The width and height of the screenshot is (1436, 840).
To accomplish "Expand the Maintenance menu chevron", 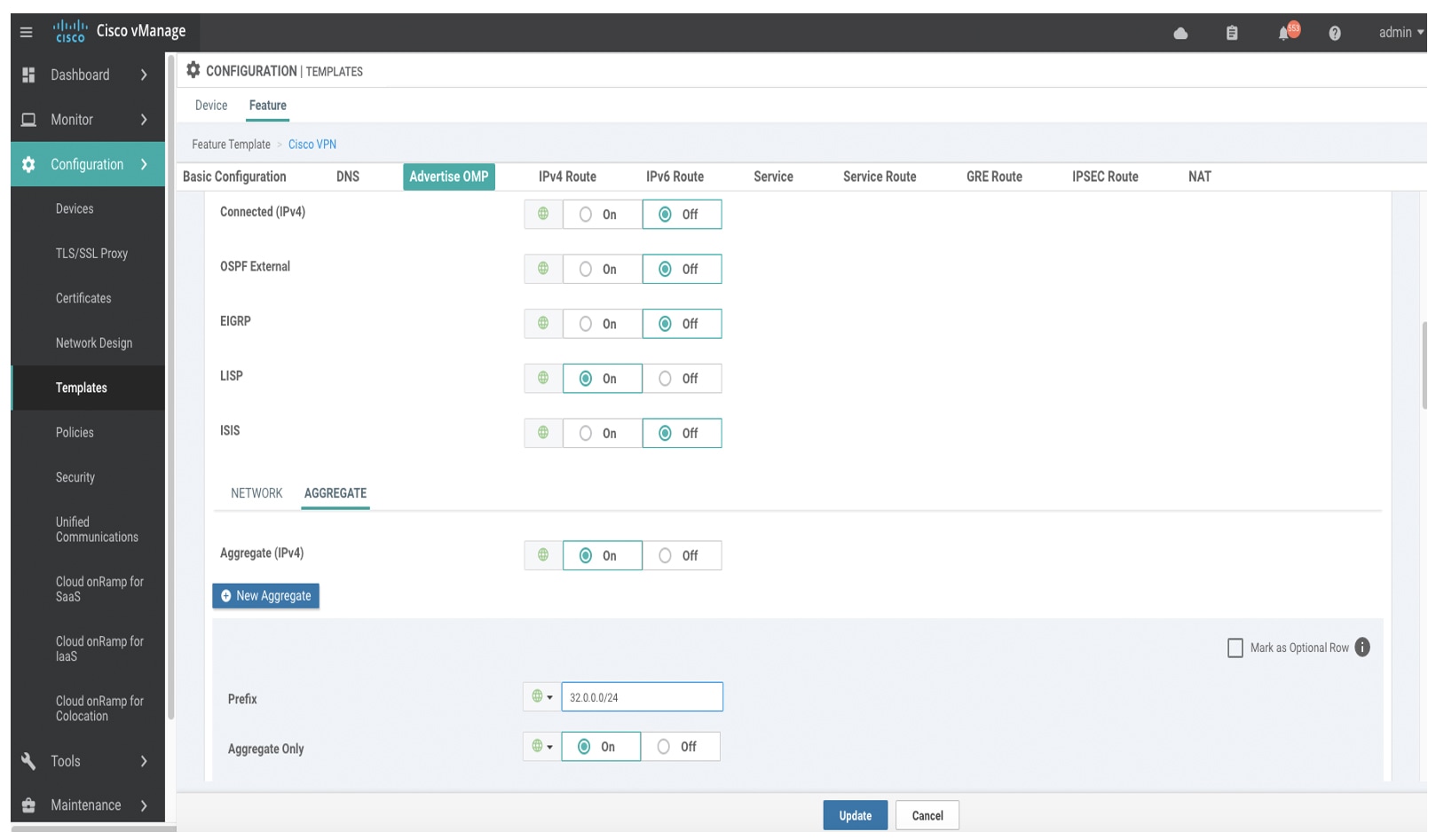I will click(144, 805).
